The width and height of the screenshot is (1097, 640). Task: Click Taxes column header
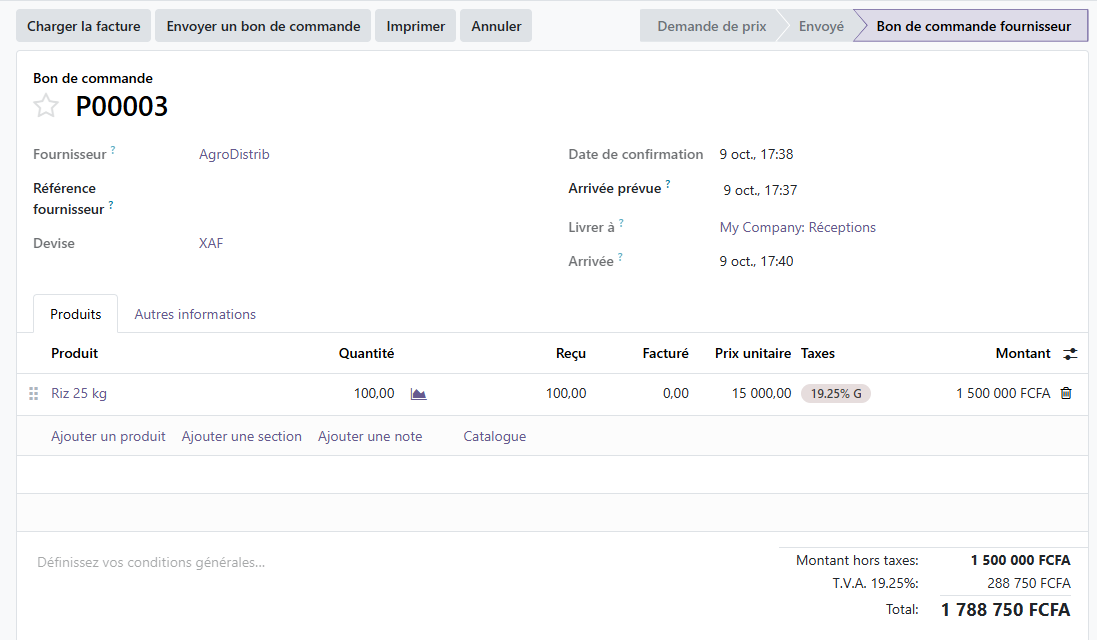pos(818,353)
